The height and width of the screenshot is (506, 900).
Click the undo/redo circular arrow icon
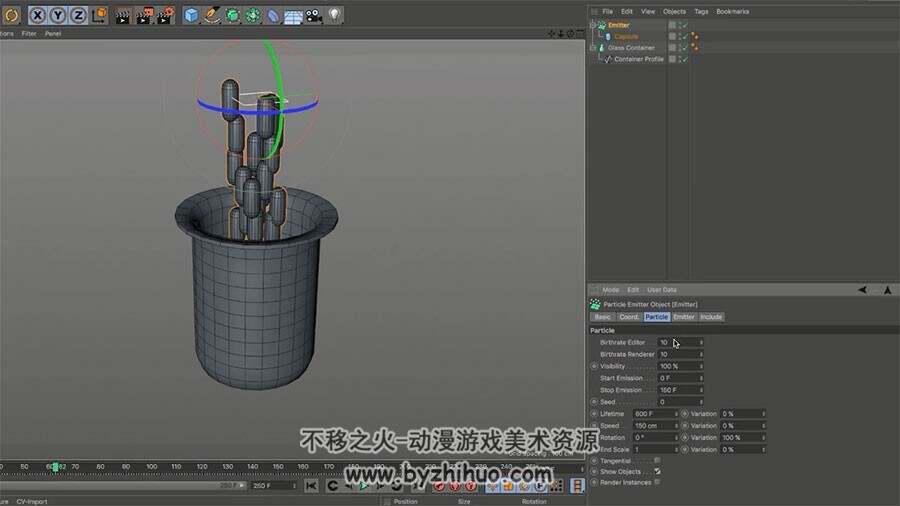coord(11,15)
